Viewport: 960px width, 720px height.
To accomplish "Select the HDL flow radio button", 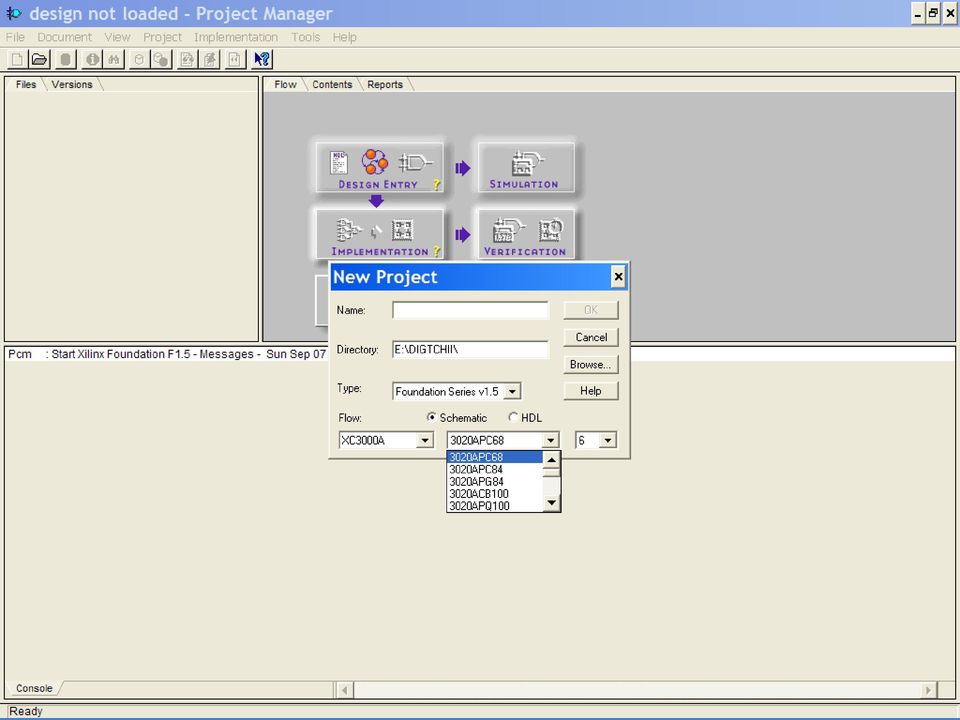I will 513,418.
